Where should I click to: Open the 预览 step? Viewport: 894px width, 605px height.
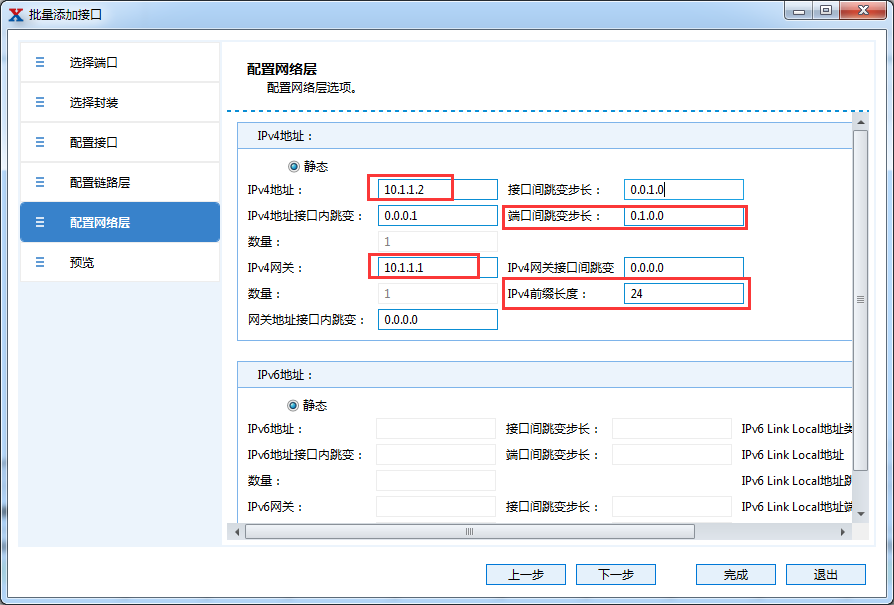tap(120, 262)
